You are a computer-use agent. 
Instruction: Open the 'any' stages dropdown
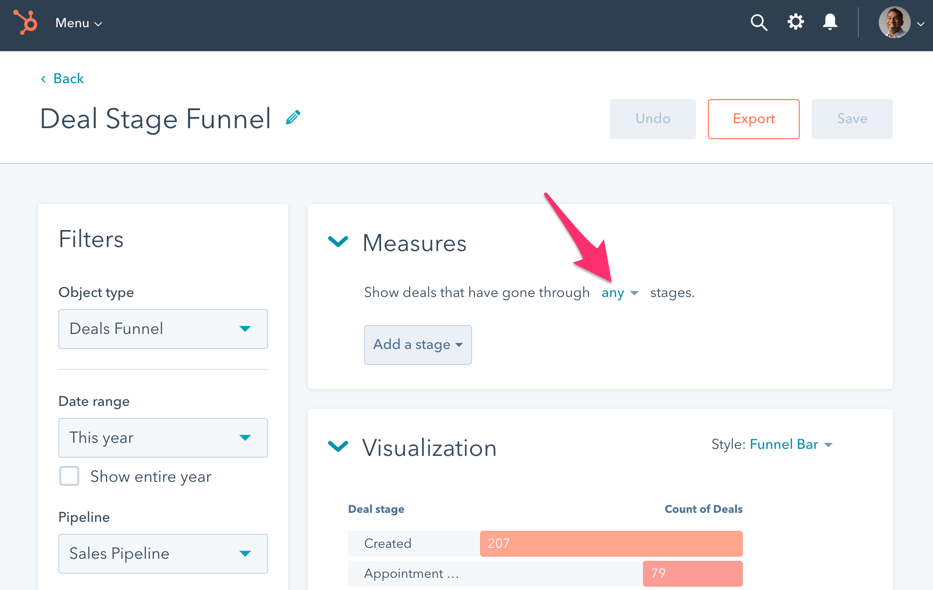click(x=619, y=292)
